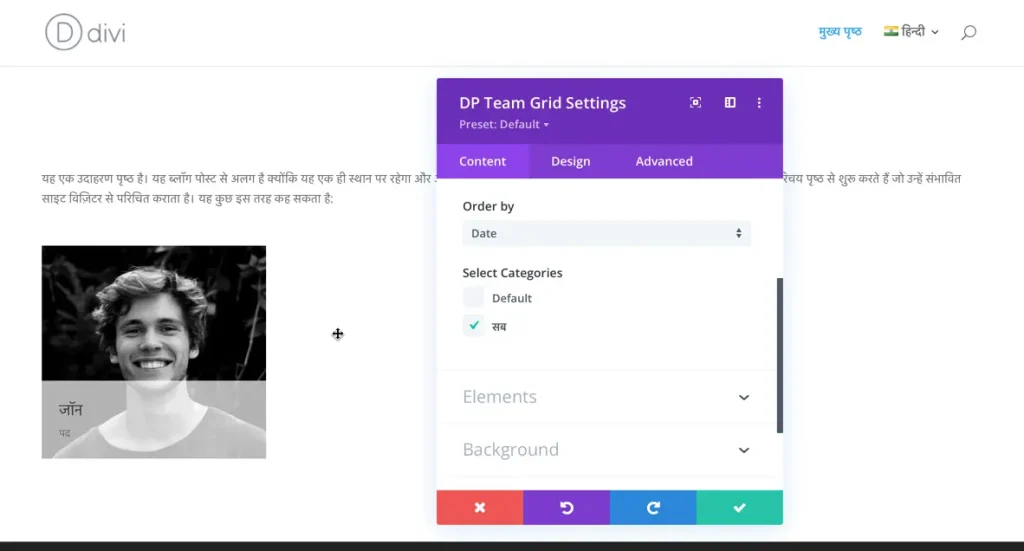Switch to the Advanced tab

coord(664,161)
